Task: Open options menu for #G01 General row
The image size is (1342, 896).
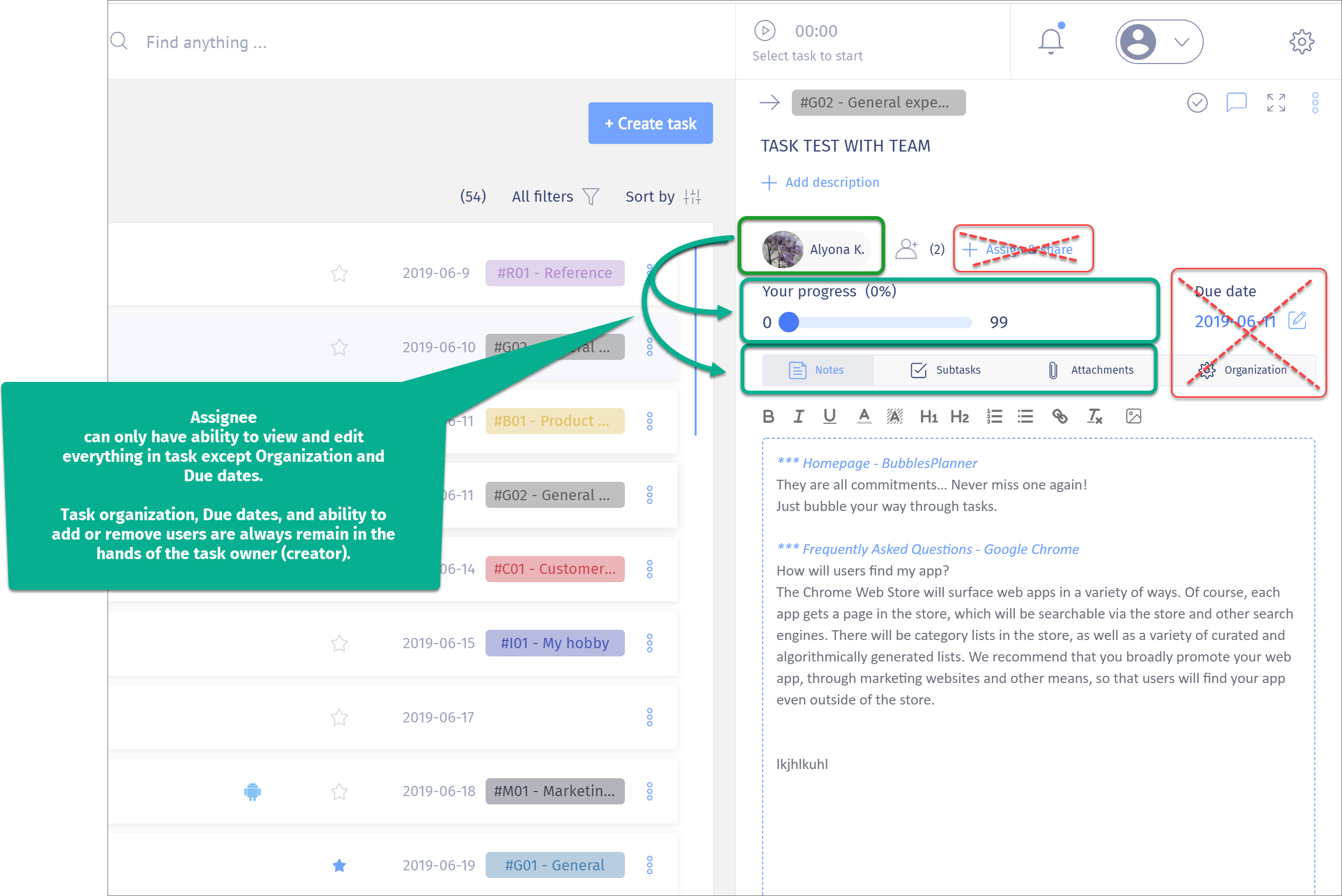Action: click(650, 865)
